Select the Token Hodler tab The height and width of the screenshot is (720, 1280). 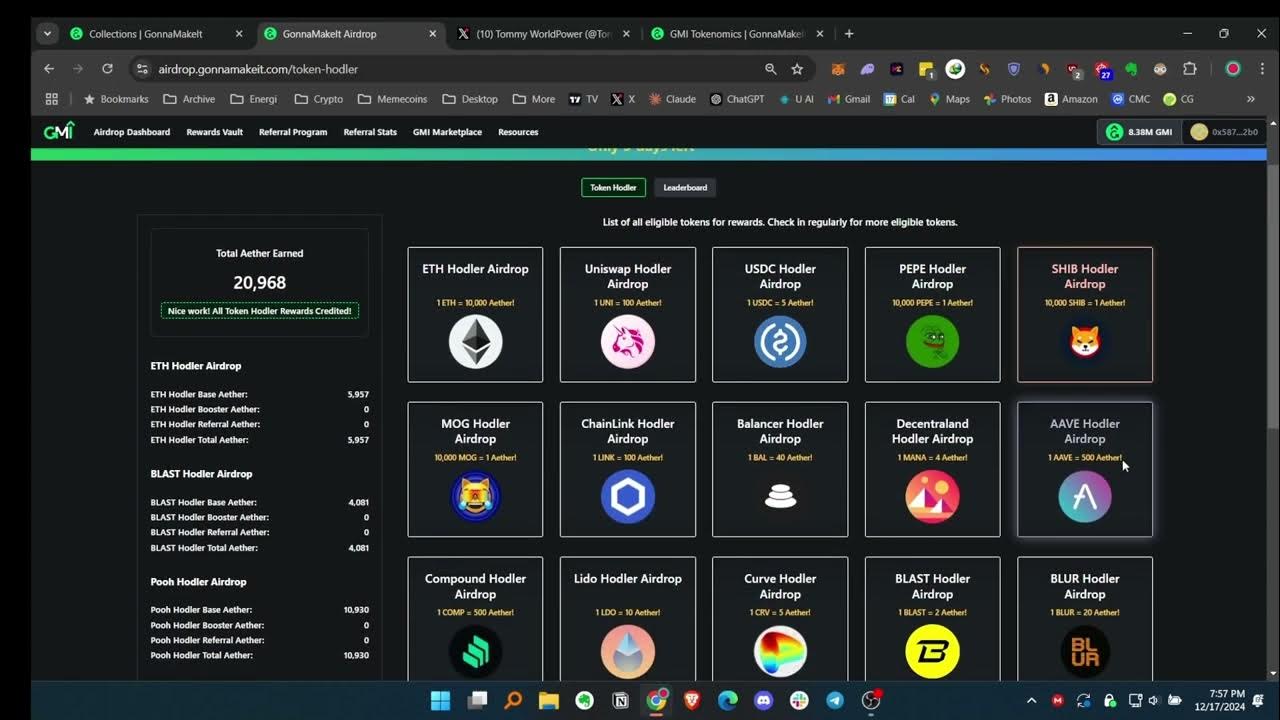613,187
